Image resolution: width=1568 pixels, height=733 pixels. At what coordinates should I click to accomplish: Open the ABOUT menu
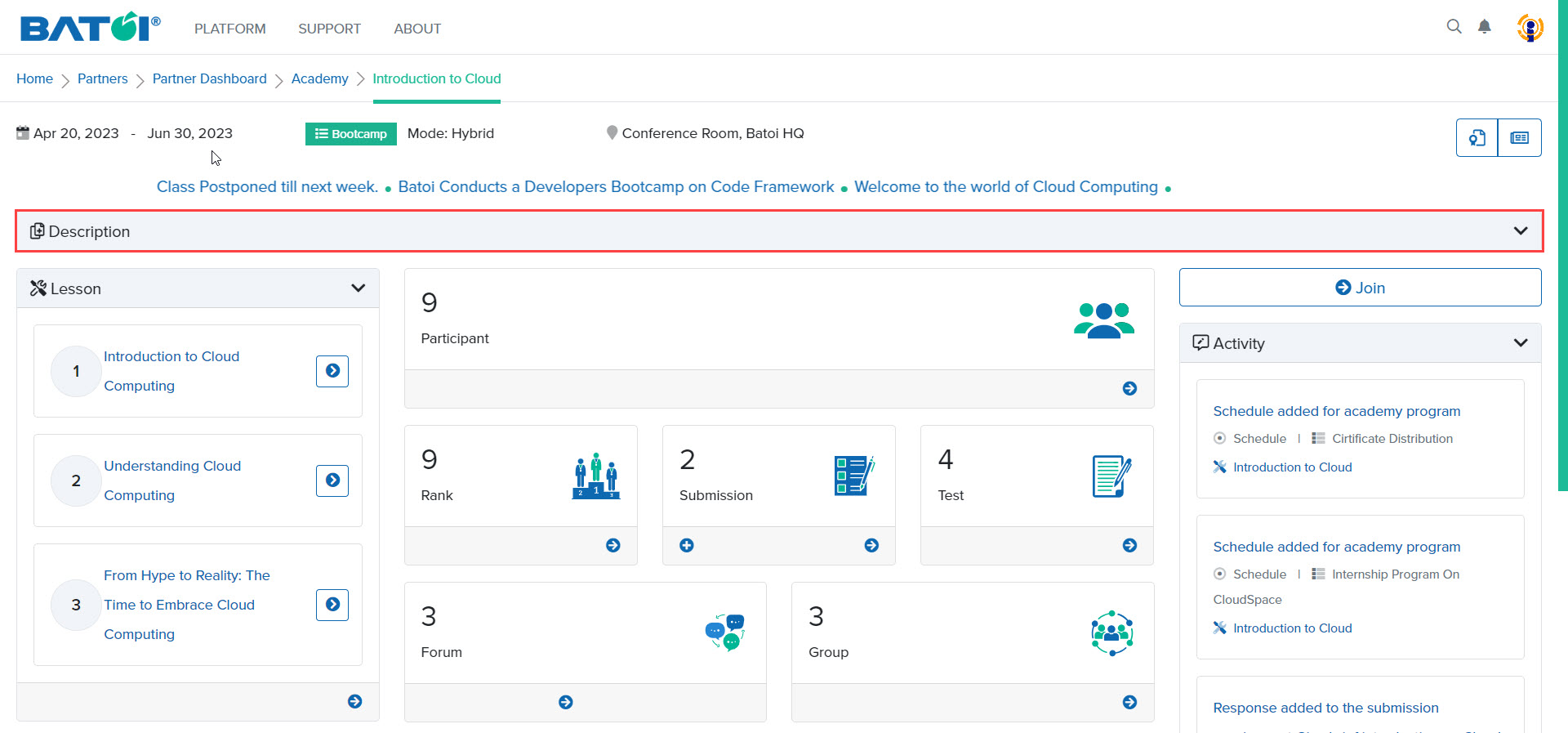coord(417,29)
